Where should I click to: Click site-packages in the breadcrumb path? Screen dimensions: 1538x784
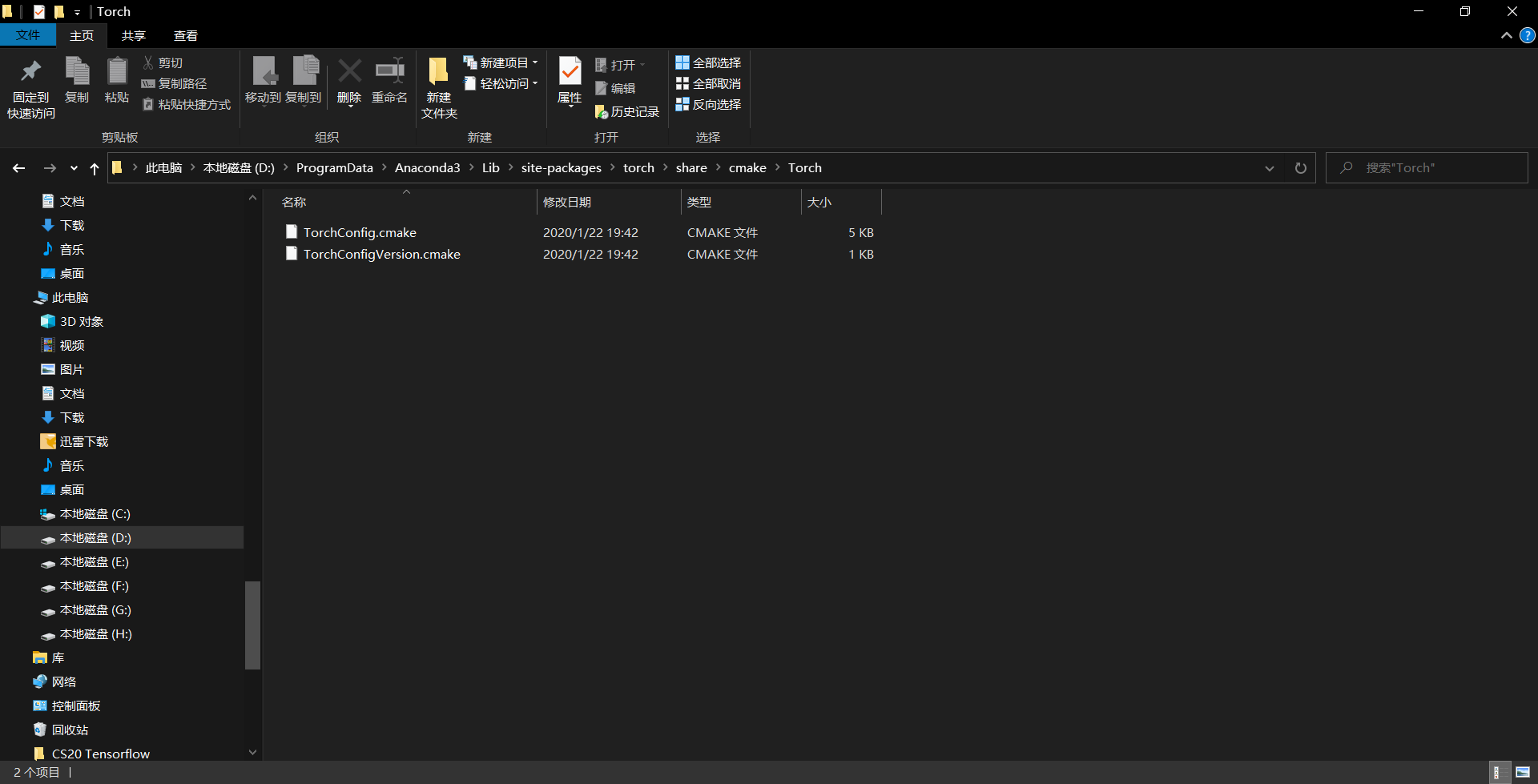pos(561,168)
